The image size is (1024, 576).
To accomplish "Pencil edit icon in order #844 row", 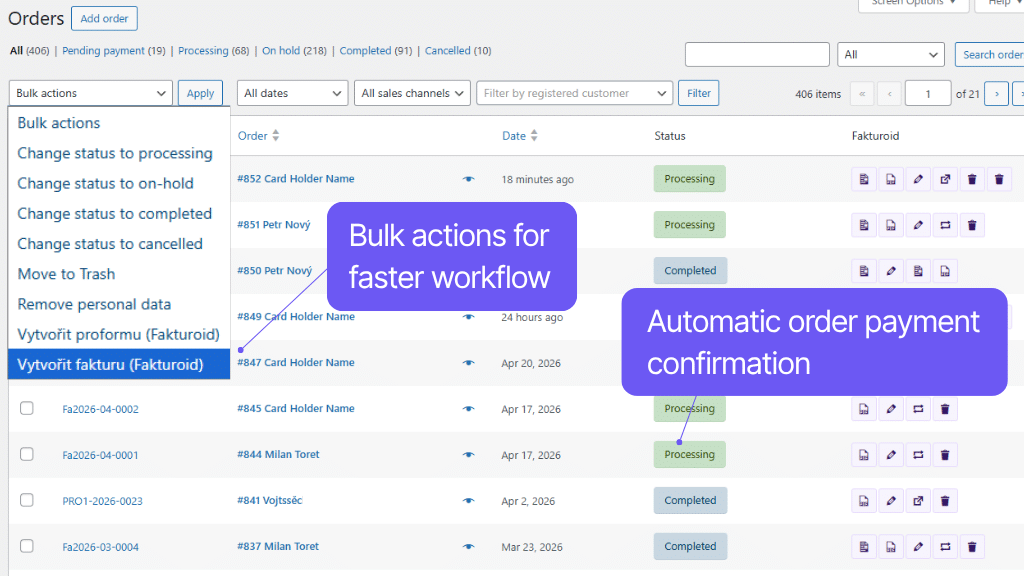I will click(891, 455).
